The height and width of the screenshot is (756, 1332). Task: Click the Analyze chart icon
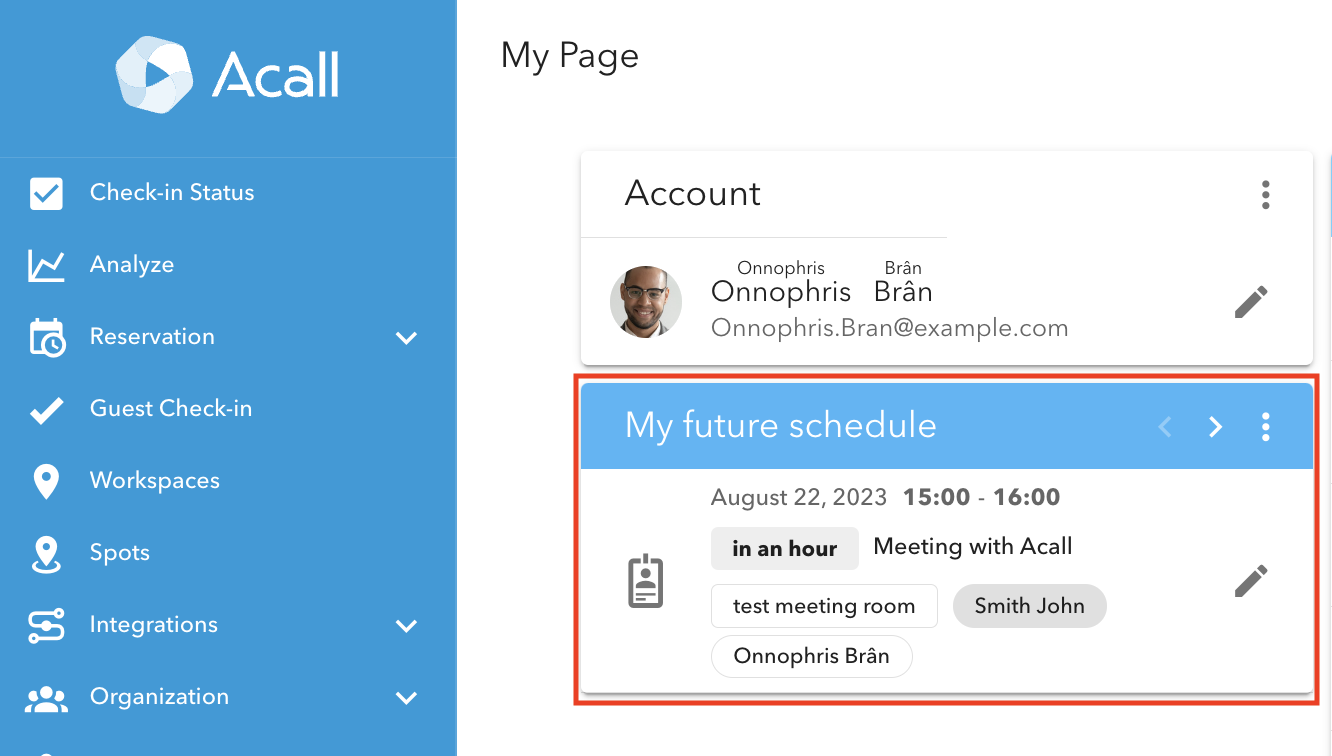[x=46, y=265]
